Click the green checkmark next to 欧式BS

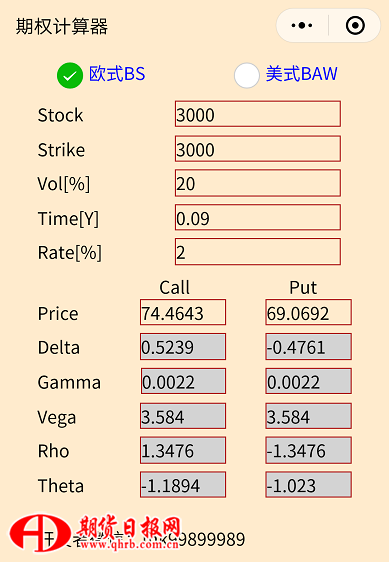(70, 76)
